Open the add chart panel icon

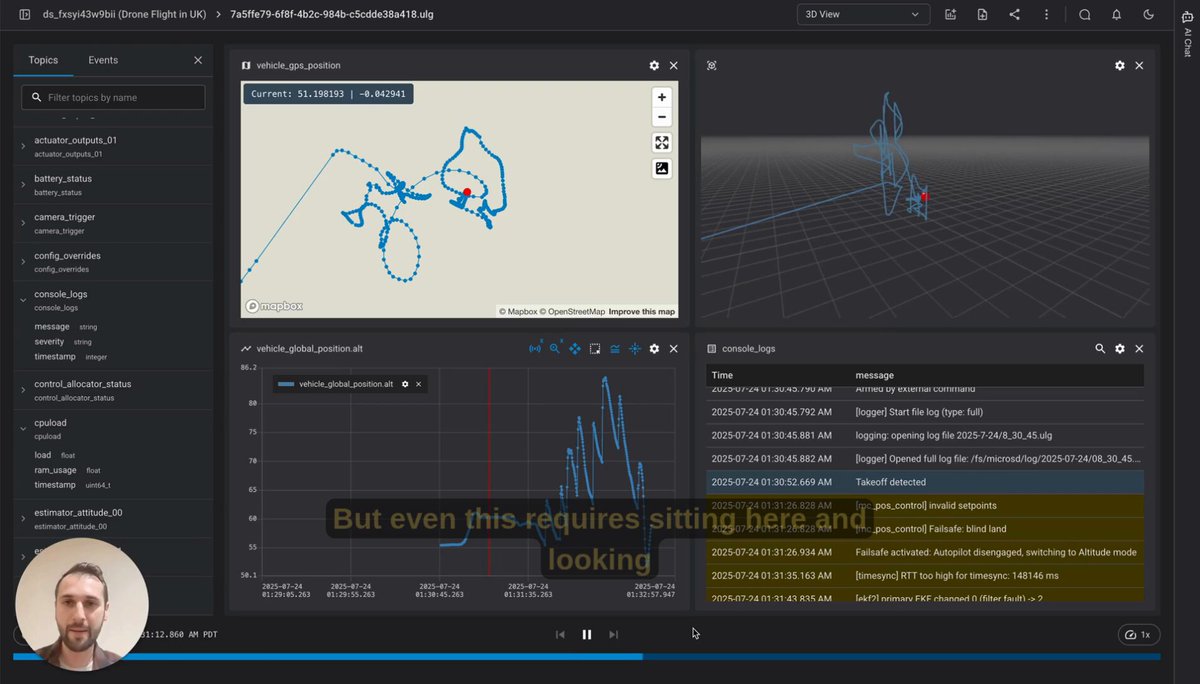click(x=950, y=15)
